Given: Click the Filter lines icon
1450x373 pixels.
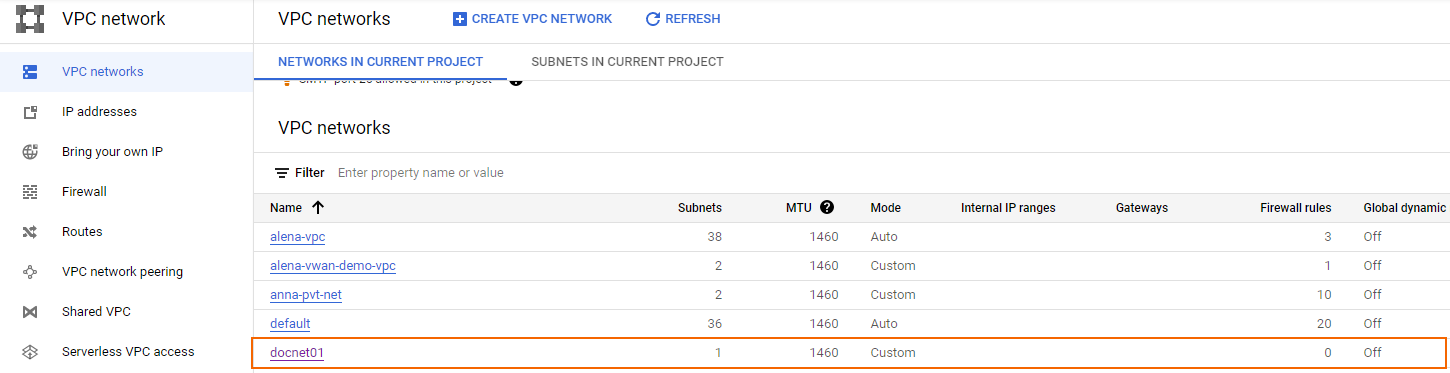Looking at the screenshot, I should pyautogui.click(x=282, y=173).
